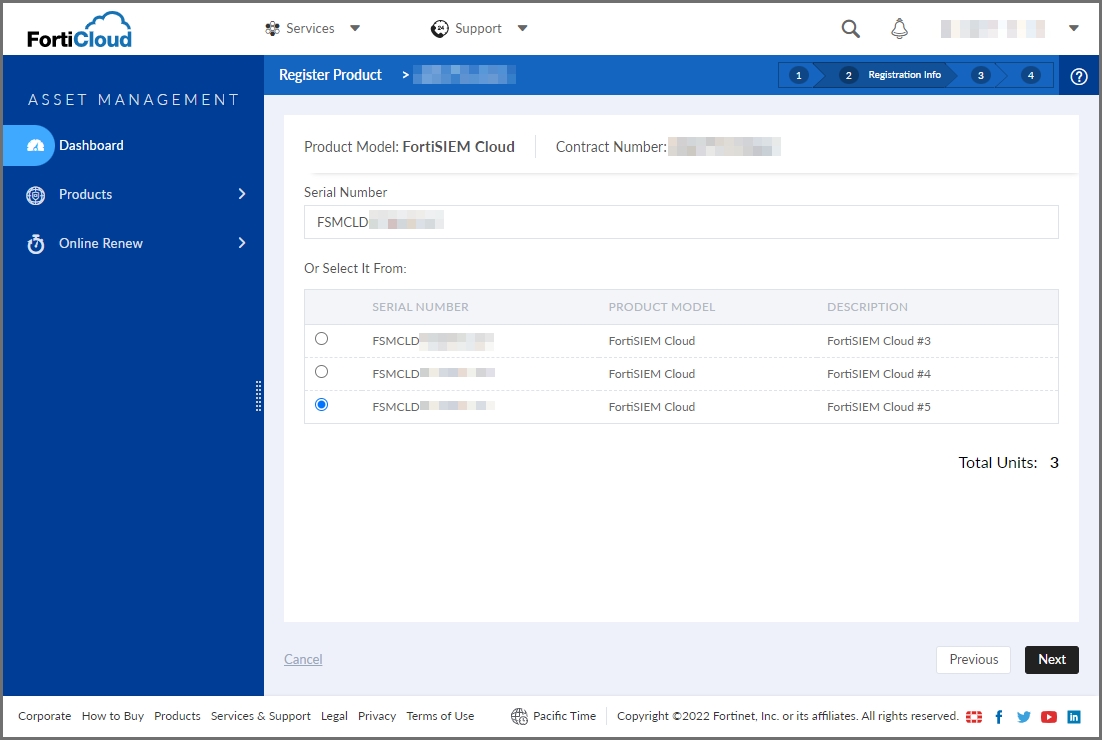The width and height of the screenshot is (1102, 740).
Task: Select the FortiSIEM Cloud #5 radio button
Action: 321,405
